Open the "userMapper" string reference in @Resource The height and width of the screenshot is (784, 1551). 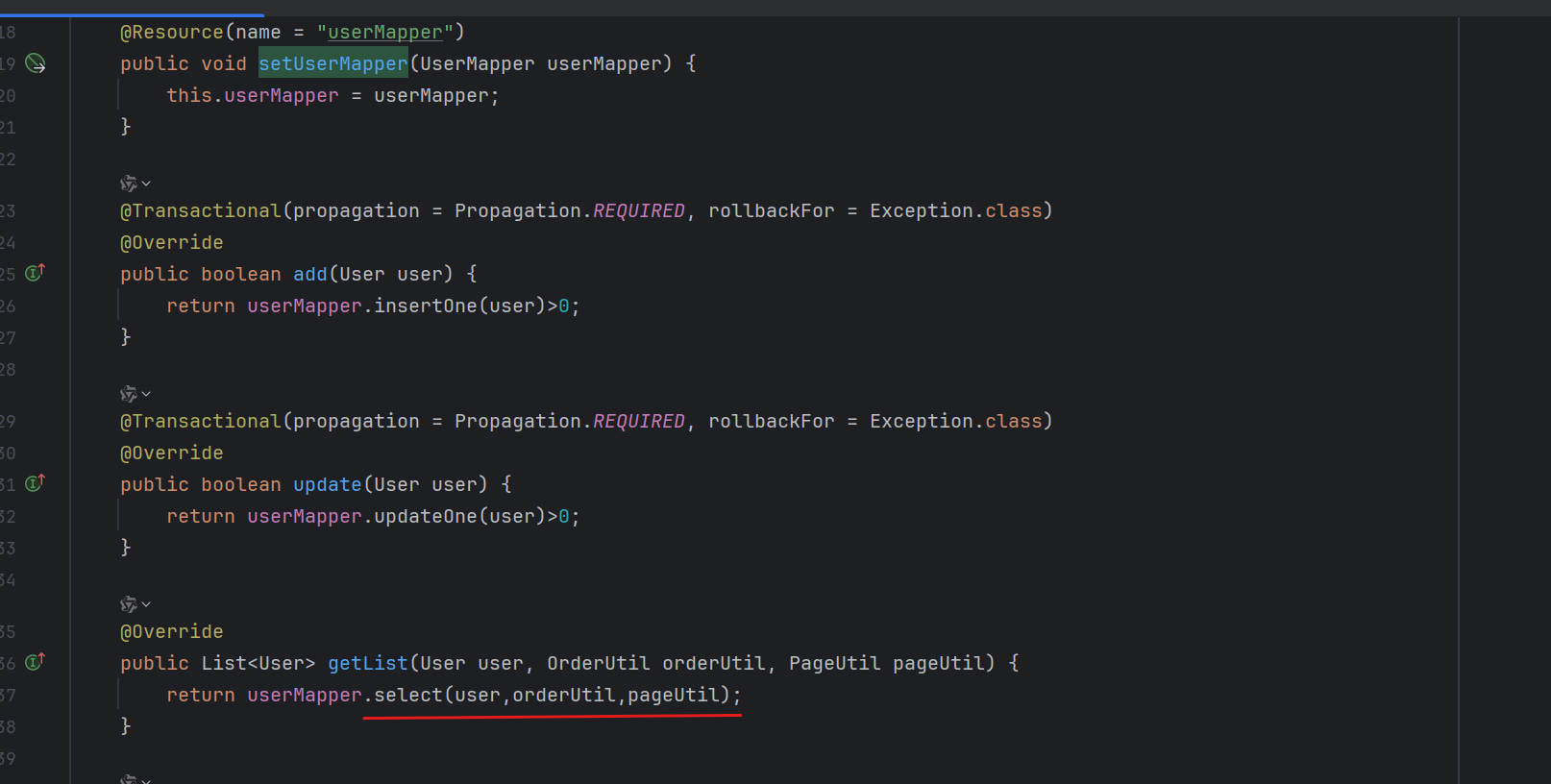[x=384, y=32]
